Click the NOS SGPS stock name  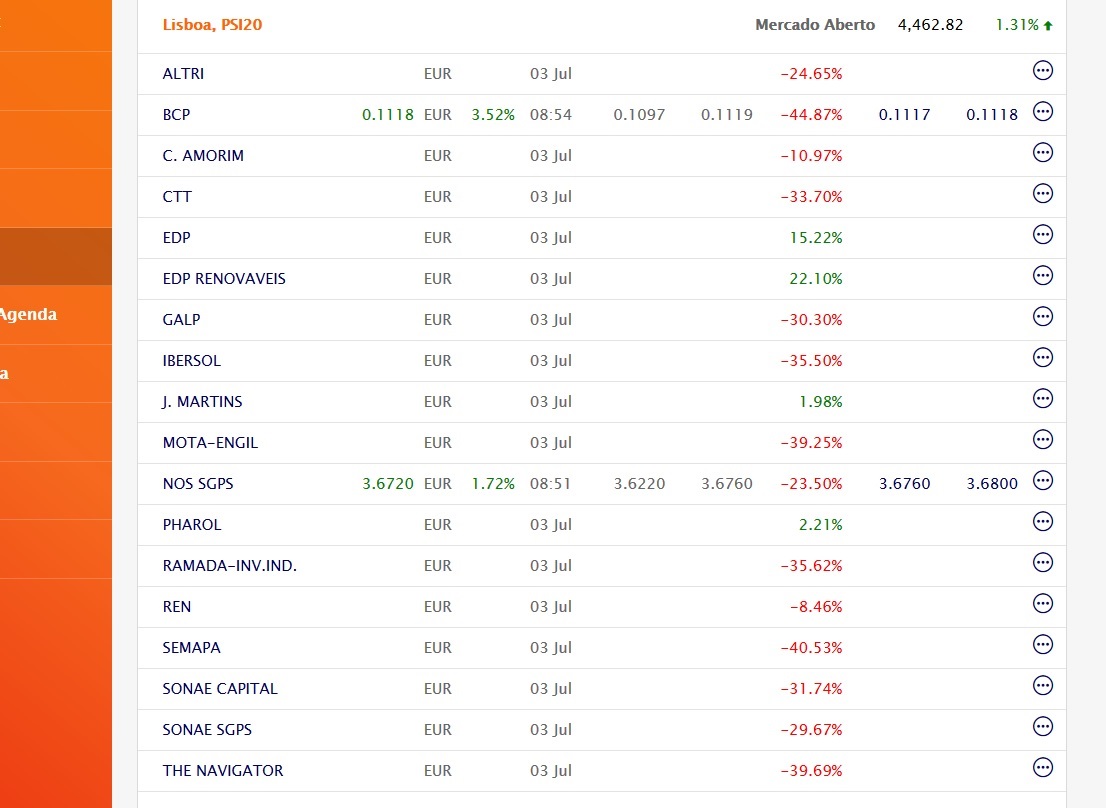coord(198,484)
